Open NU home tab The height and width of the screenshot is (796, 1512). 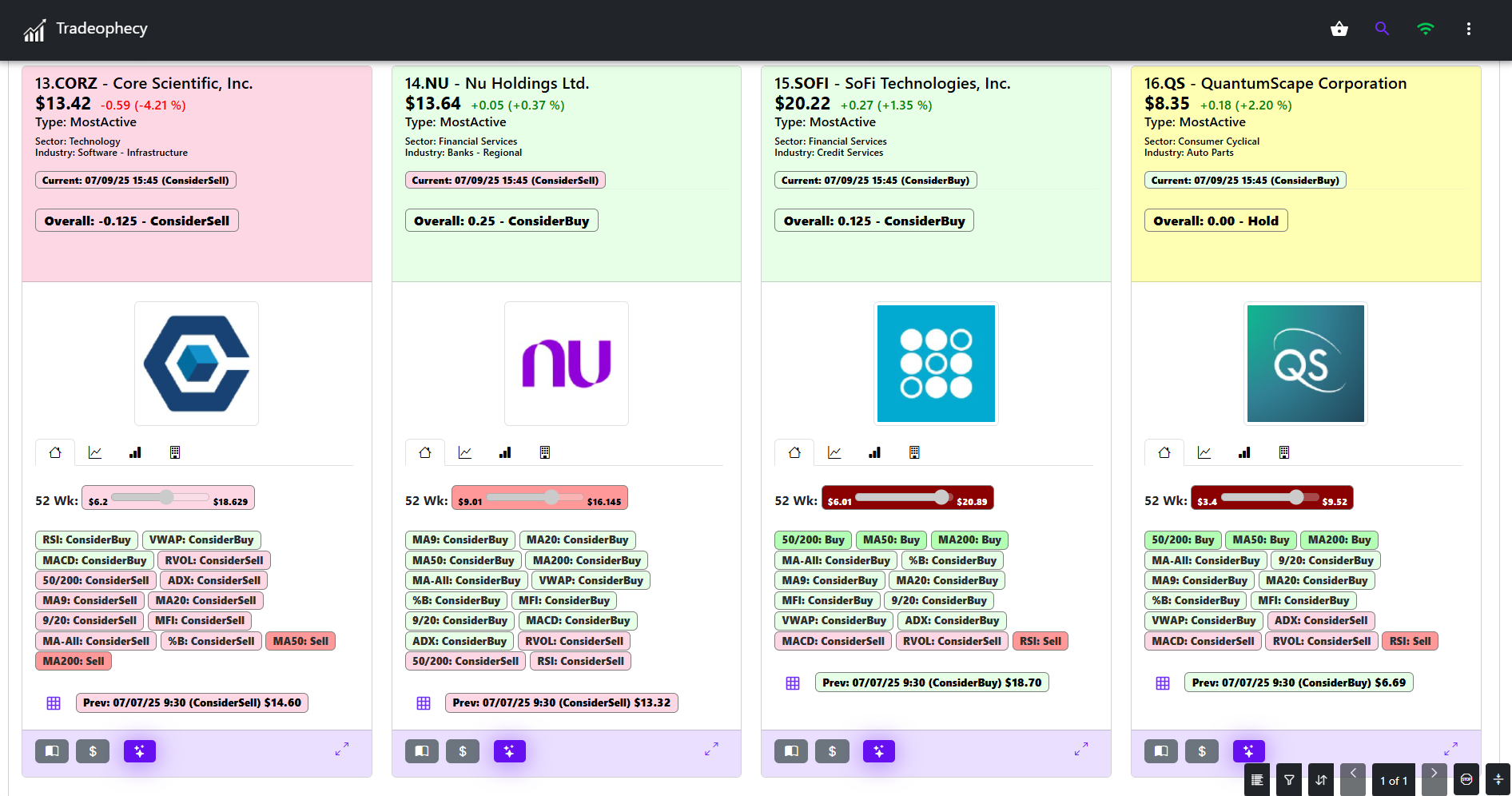425,452
